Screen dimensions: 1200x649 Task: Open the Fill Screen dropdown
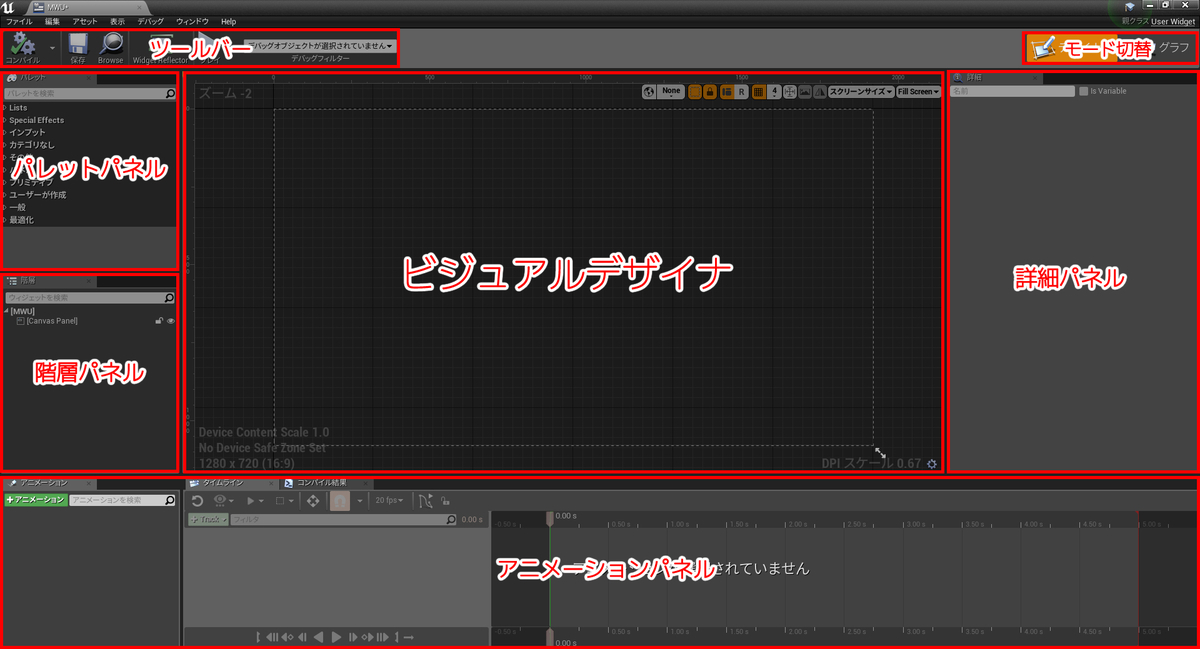(x=917, y=90)
